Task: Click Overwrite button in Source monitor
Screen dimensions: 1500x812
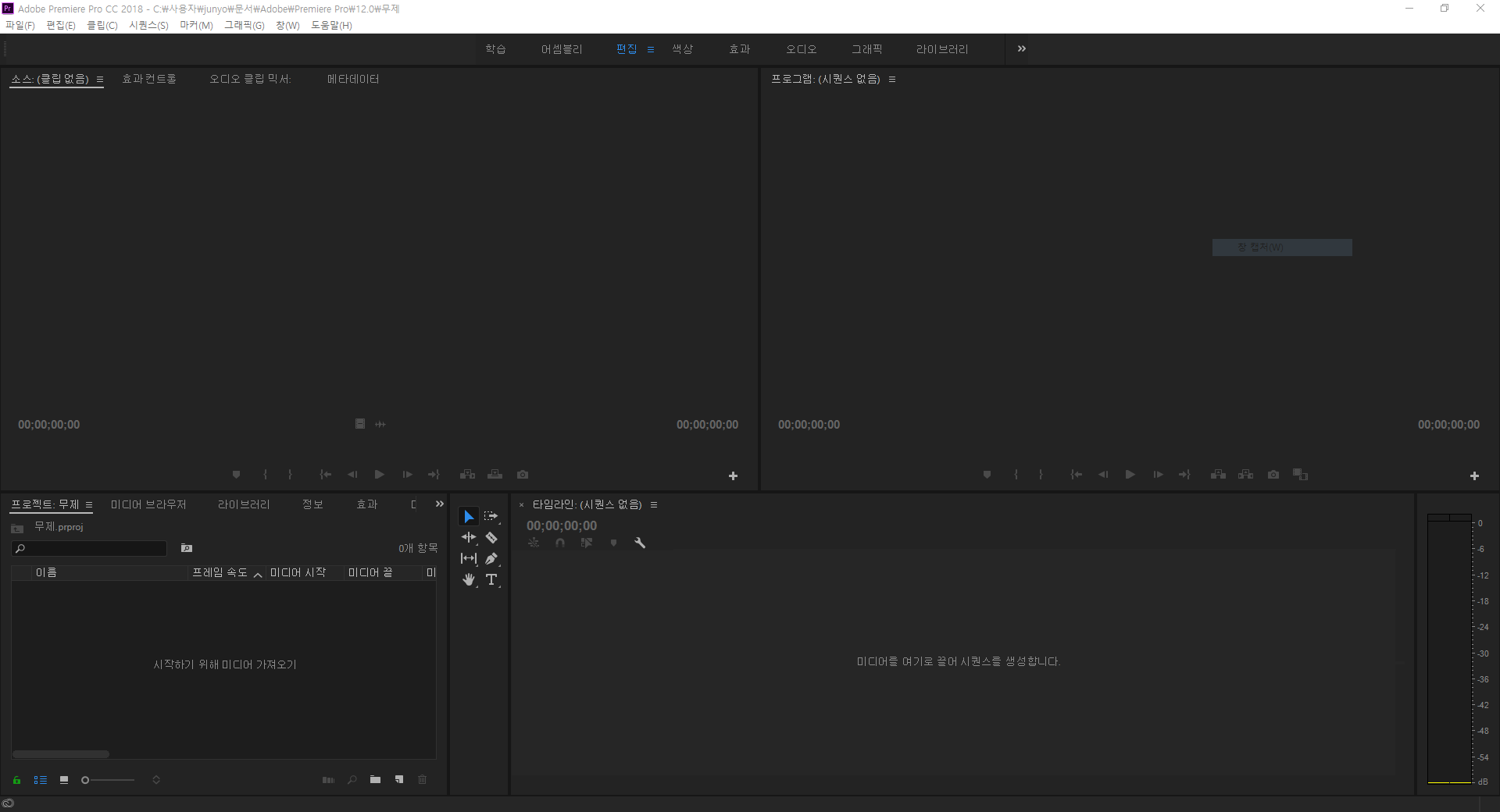Action: coord(495,475)
